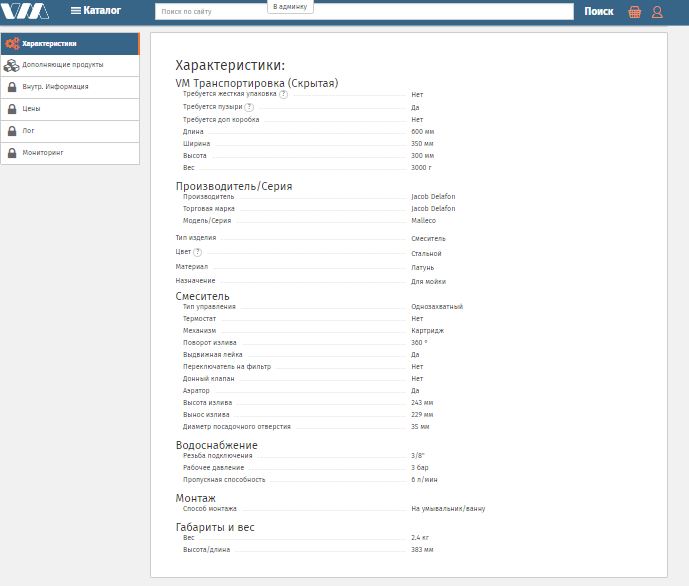Click the В админку button
This screenshot has width=689, height=586.
pyautogui.click(x=290, y=7)
